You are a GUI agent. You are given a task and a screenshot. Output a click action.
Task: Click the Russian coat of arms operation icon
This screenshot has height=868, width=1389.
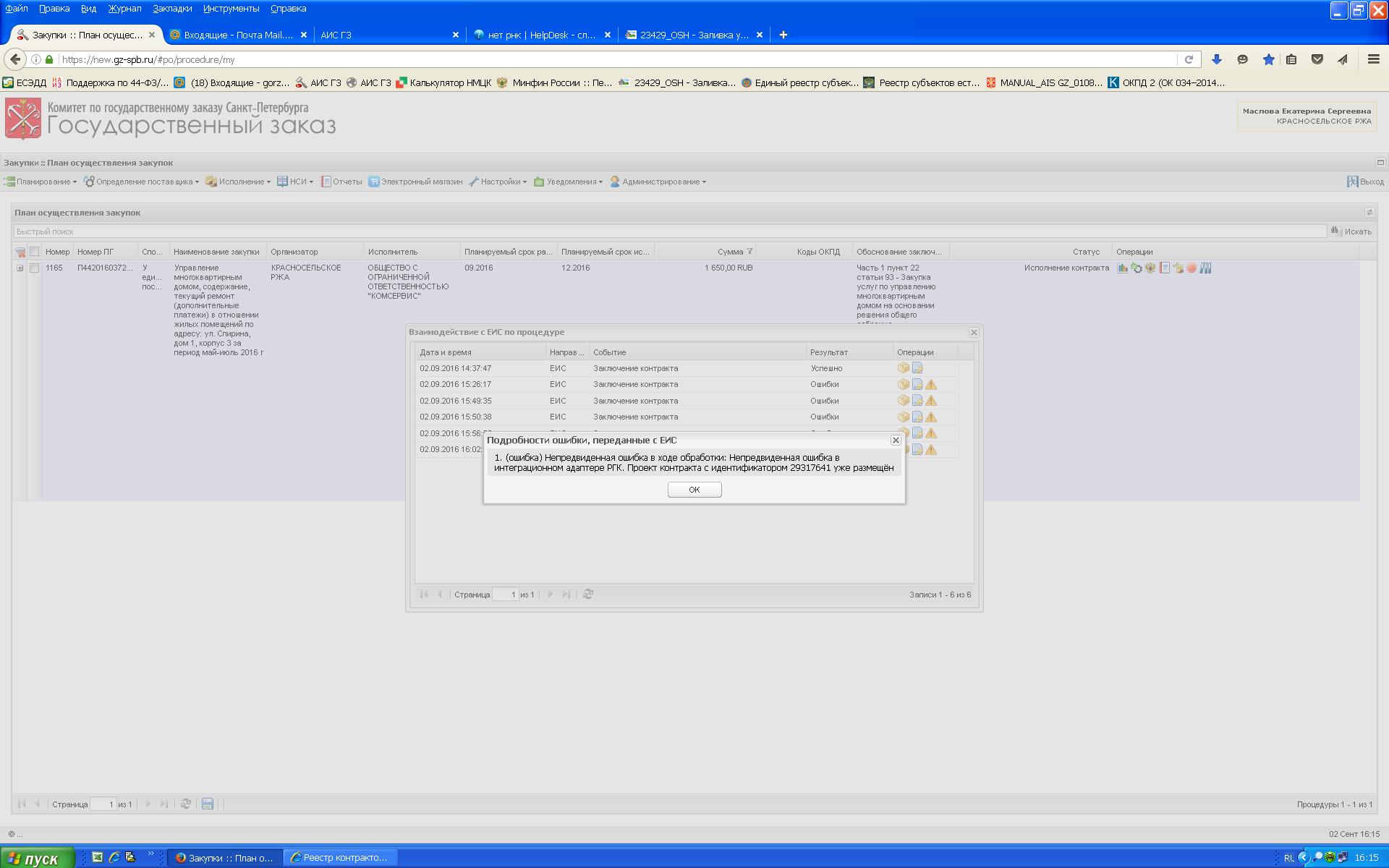click(1150, 268)
